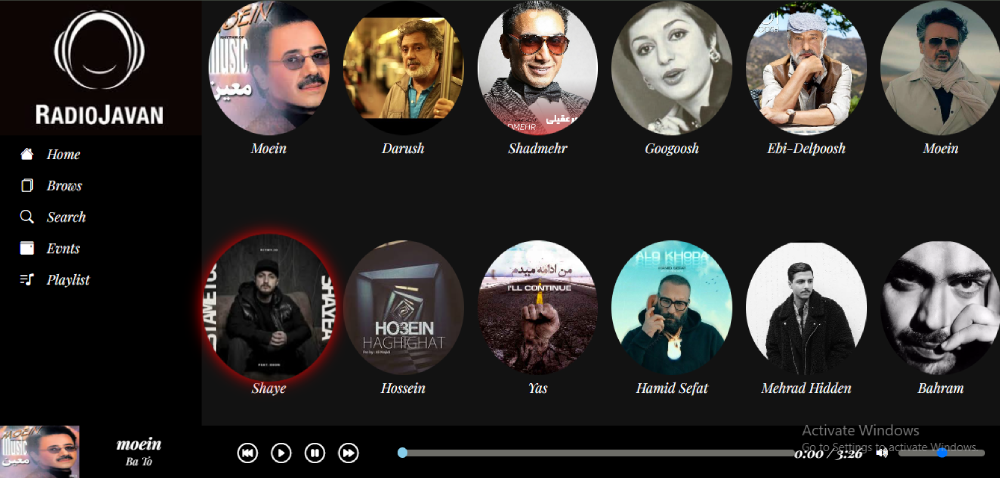Select the Moein portrait with scarf
1000x478 pixels.
click(x=941, y=68)
